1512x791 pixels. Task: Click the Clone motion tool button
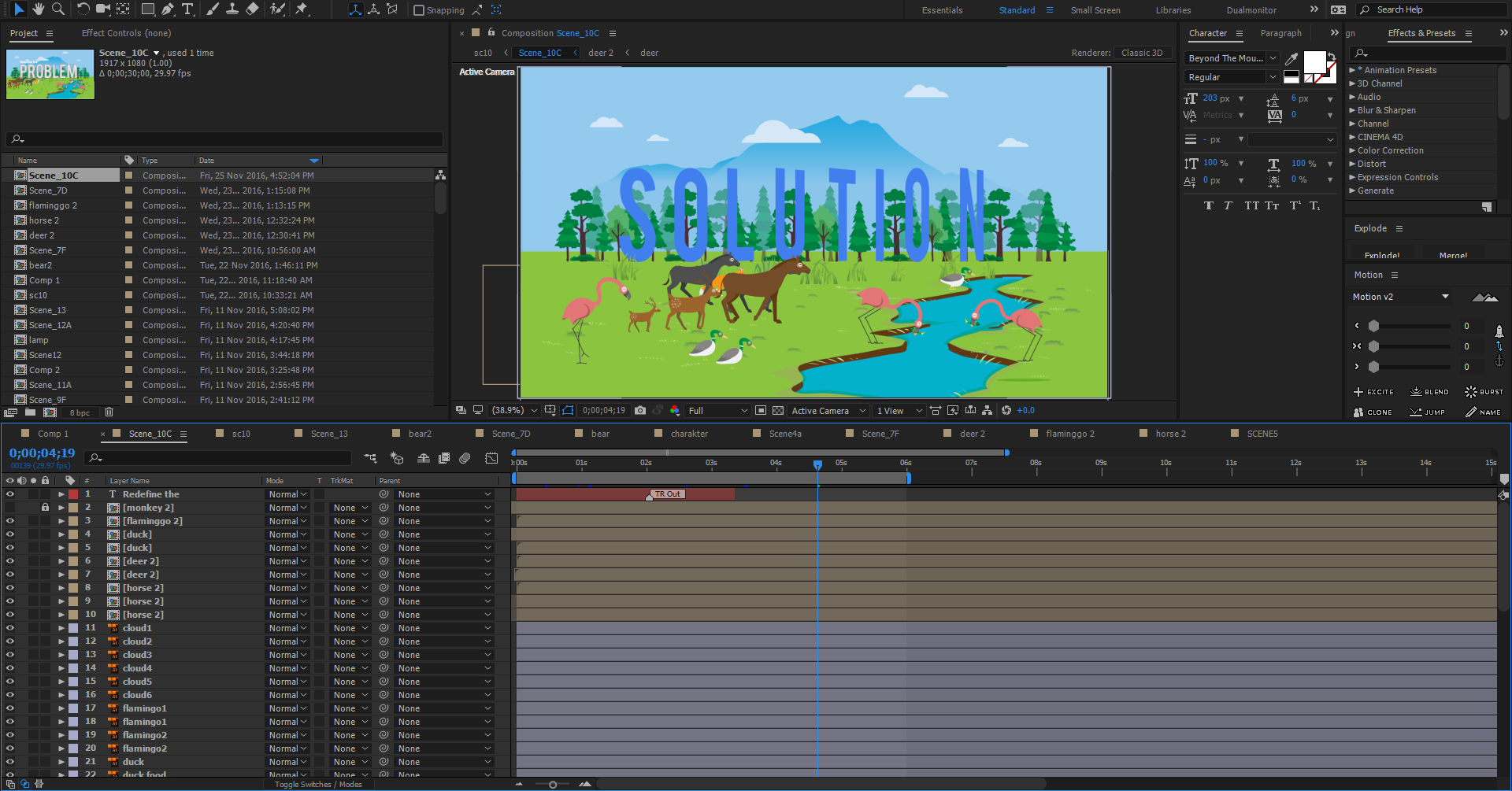pyautogui.click(x=1373, y=412)
